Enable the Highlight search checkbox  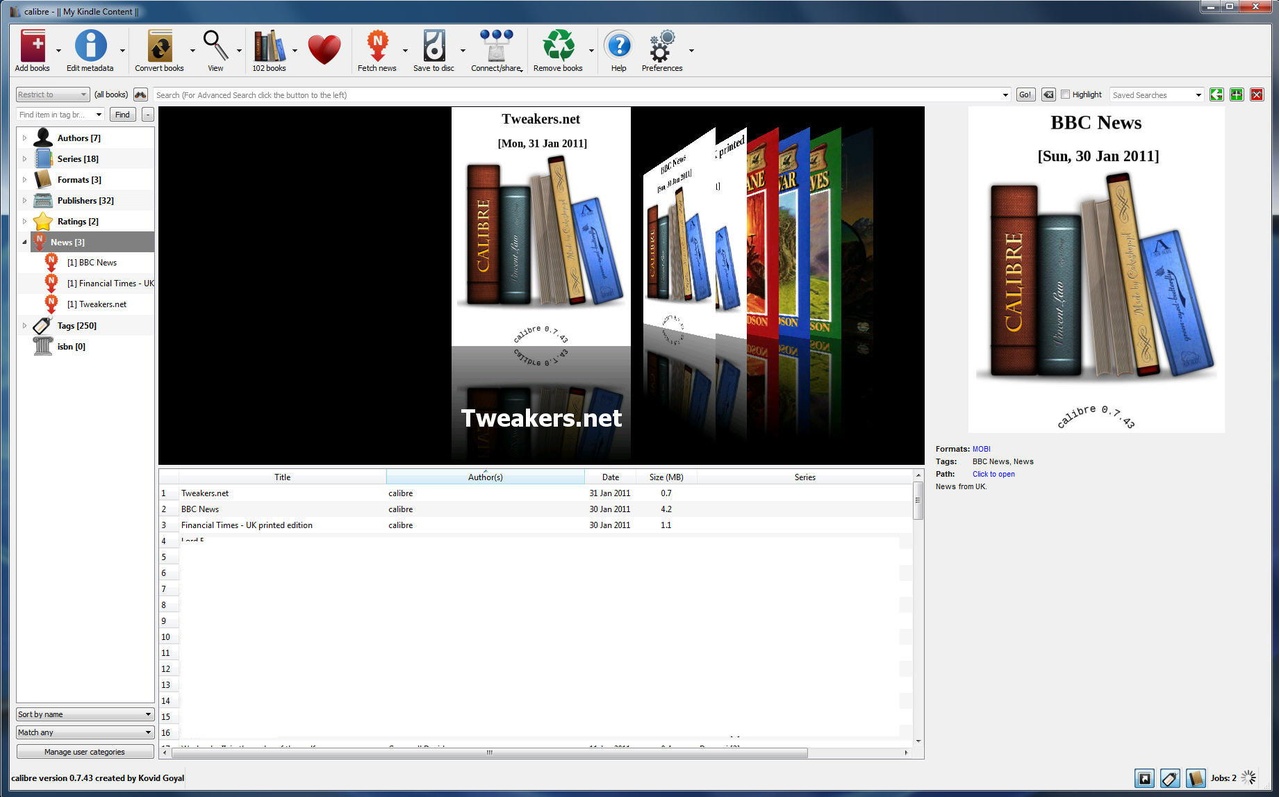(1066, 94)
